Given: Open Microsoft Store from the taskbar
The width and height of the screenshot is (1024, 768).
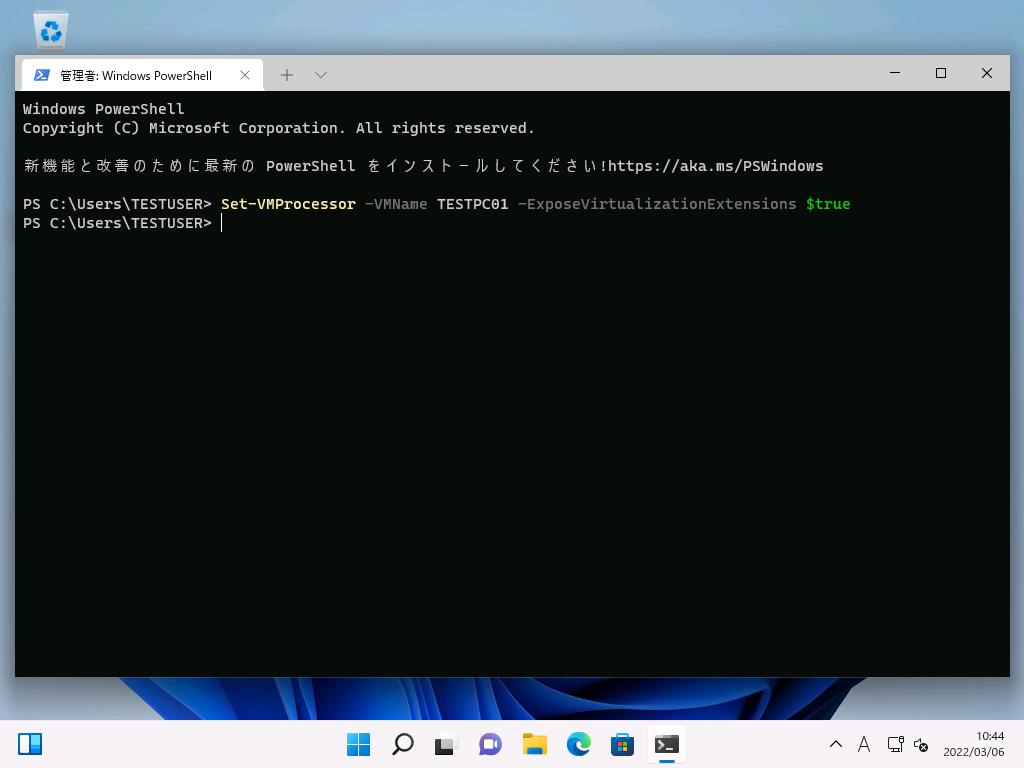Looking at the screenshot, I should 622,744.
